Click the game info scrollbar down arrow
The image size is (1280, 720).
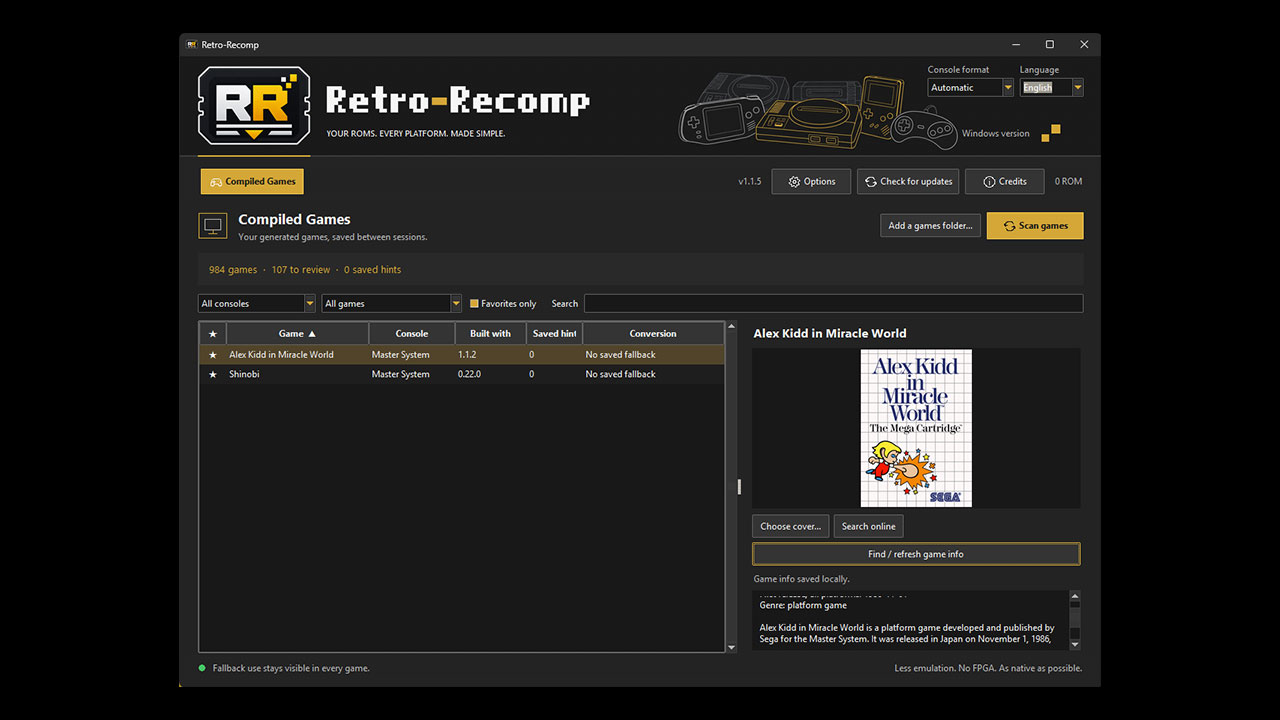[x=1075, y=644]
